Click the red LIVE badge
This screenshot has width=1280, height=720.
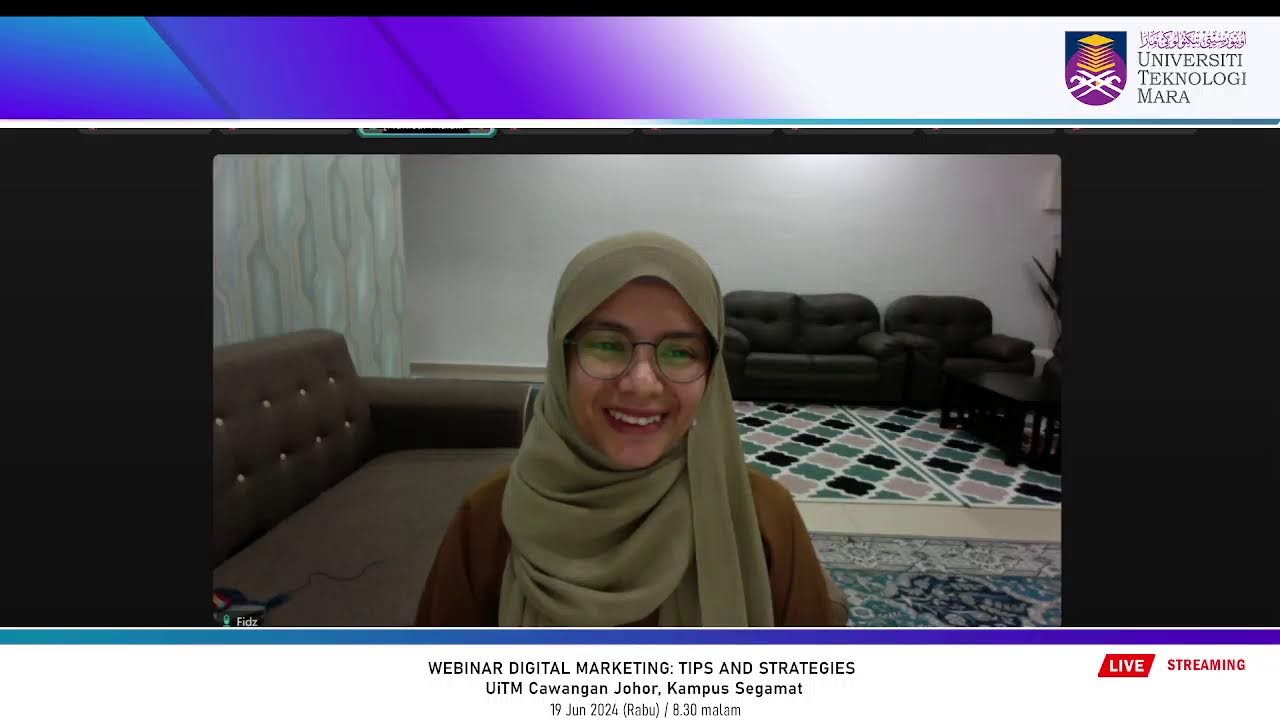[x=1126, y=666]
